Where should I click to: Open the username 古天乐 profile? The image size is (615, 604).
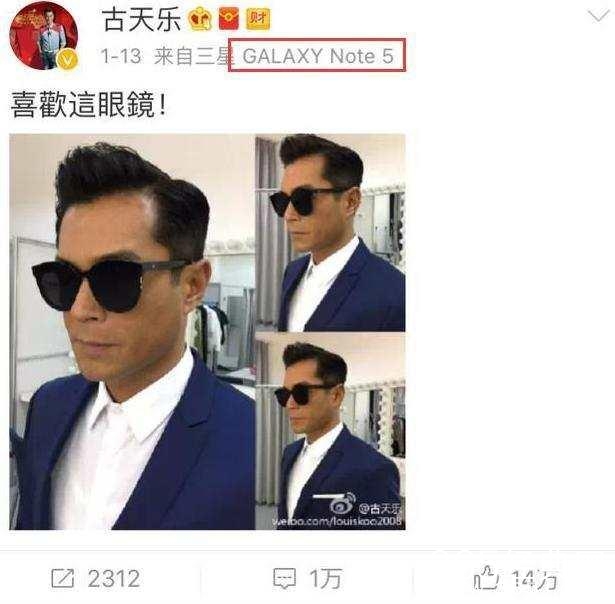141,20
